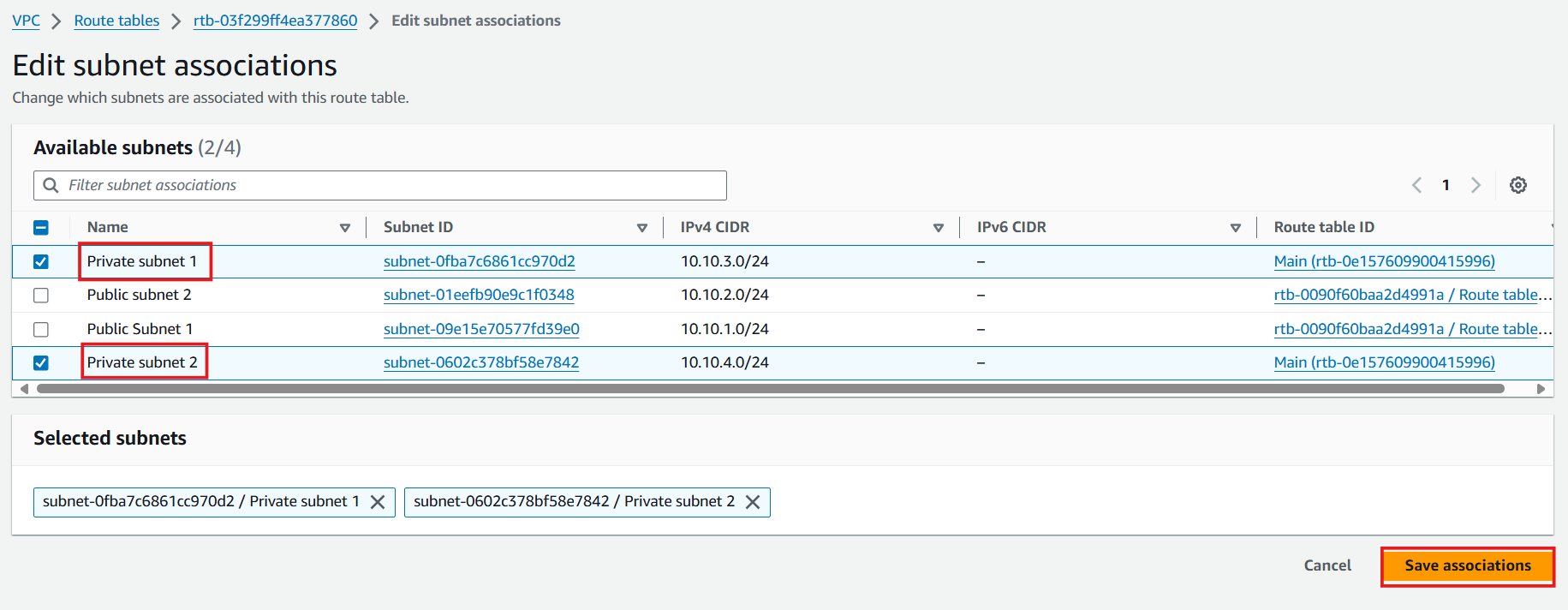
Task: Click the Route table ID column header
Action: [1324, 227]
